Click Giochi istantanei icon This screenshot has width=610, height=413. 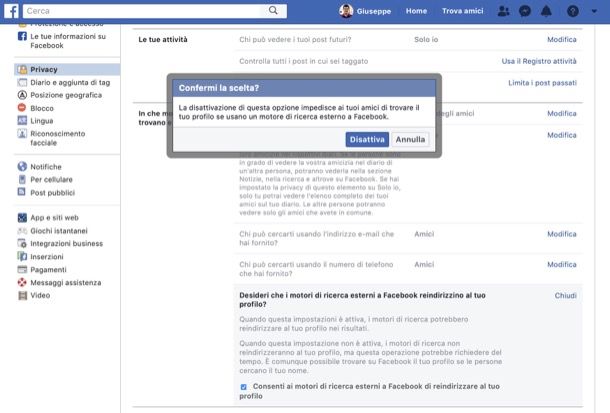click(x=22, y=231)
